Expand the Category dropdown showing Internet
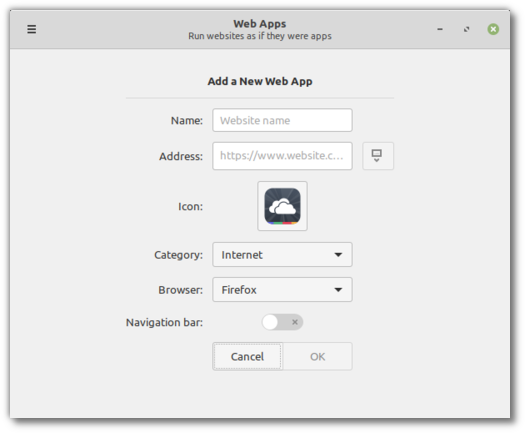This screenshot has width=526, height=434. 282,255
